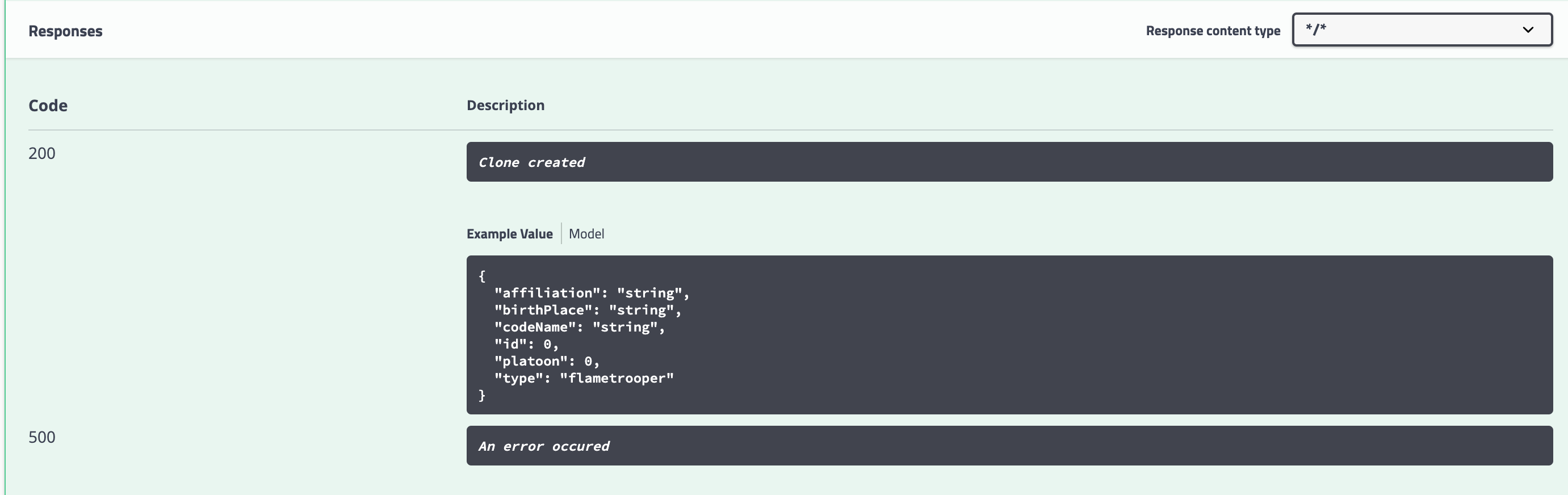Click the "id" line in example JSON
This screenshot has width=1568, height=495.
pyautogui.click(x=526, y=344)
